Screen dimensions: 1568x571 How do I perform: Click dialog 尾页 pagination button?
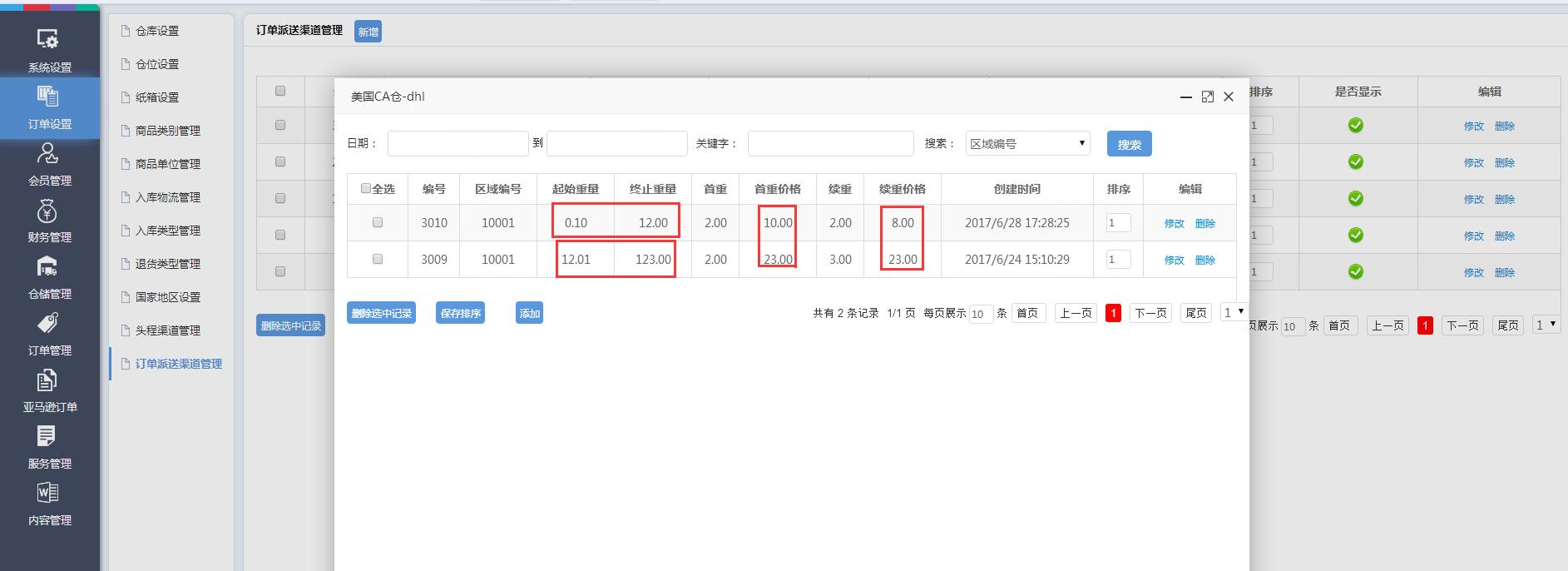tap(1195, 313)
